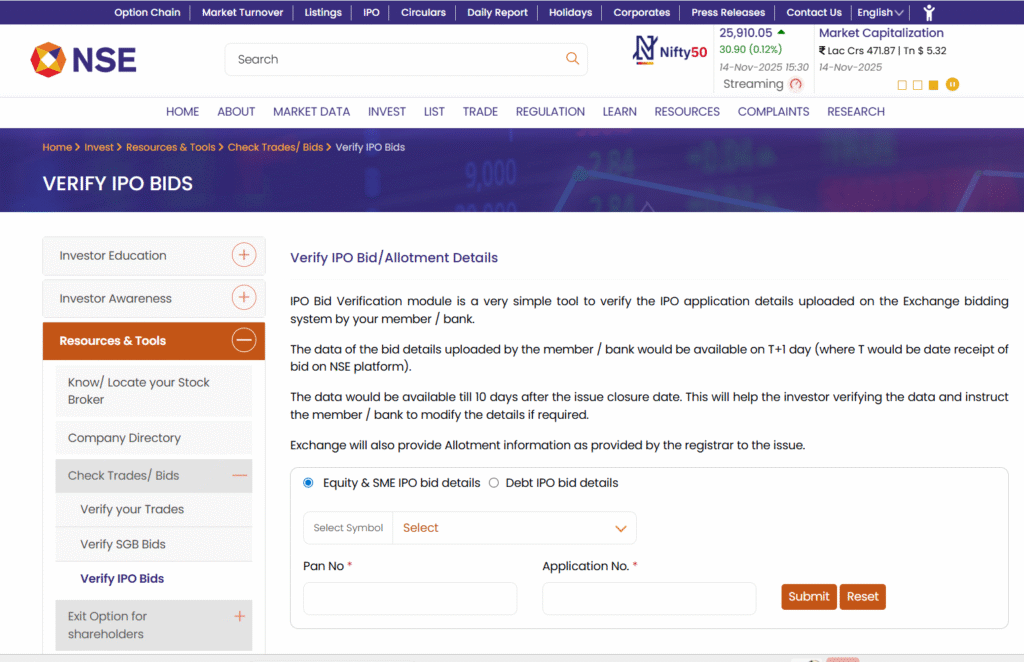
Task: Click the Nifty50 logo
Action: tap(670, 51)
